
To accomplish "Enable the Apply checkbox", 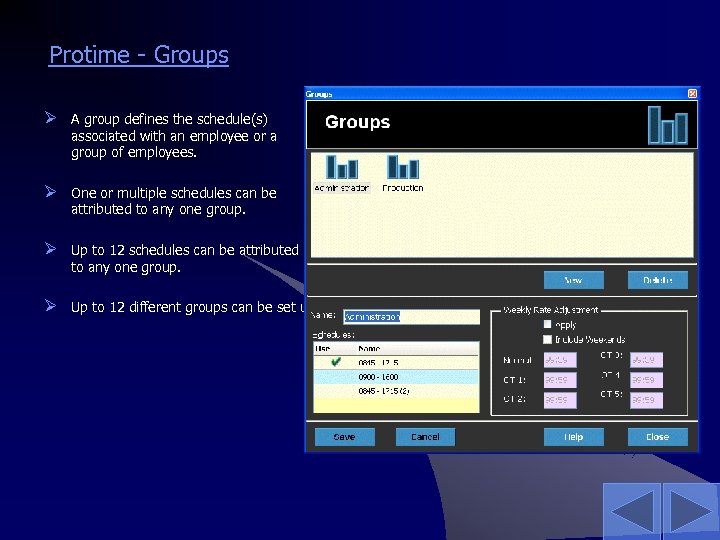I will [547, 324].
